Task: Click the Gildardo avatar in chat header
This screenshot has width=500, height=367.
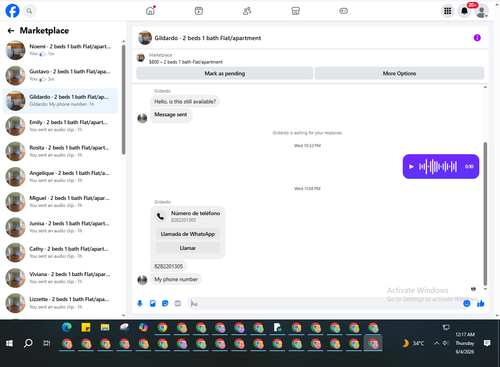Action: pos(145,38)
